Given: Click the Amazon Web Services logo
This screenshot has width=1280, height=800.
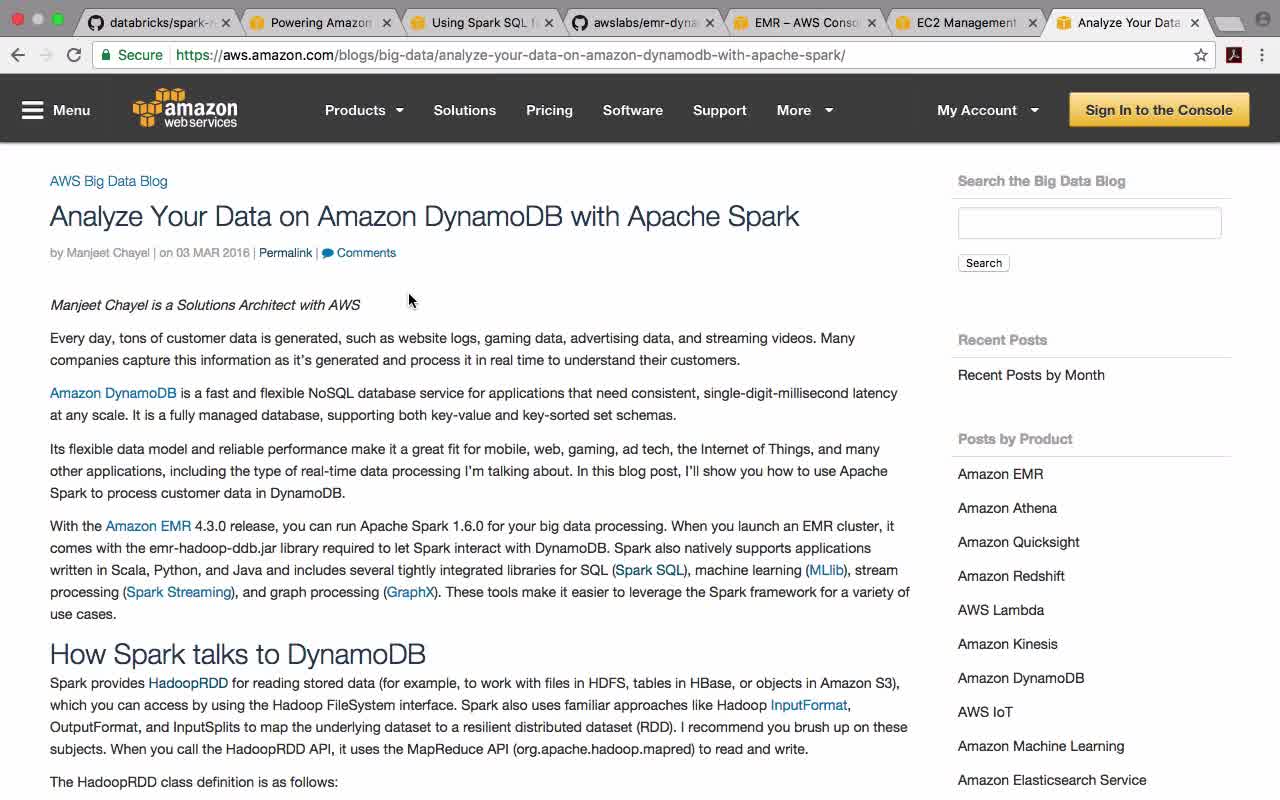Looking at the screenshot, I should (185, 109).
